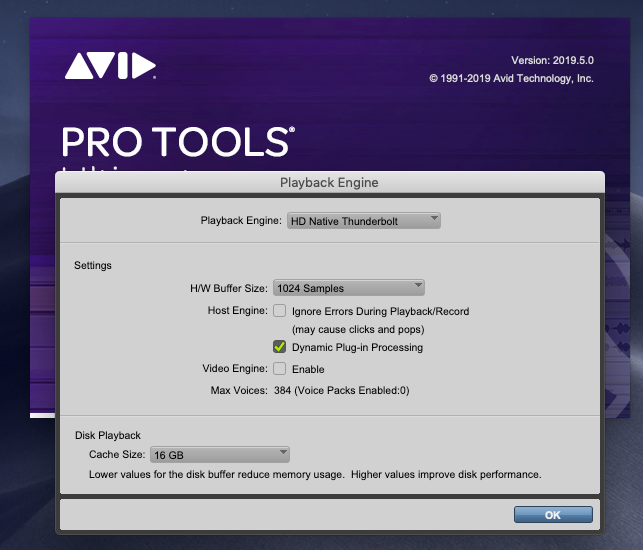Click the 'Video Engine:' label
The height and width of the screenshot is (550, 643).
coord(235,368)
